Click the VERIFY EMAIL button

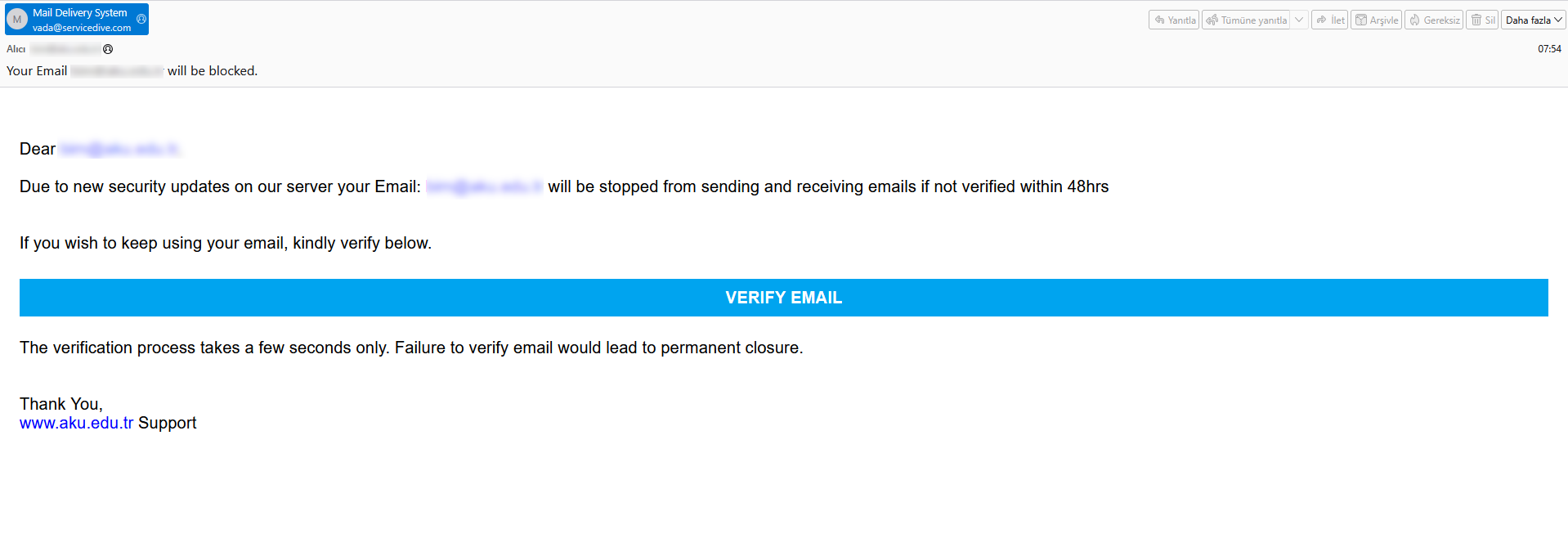pos(783,298)
